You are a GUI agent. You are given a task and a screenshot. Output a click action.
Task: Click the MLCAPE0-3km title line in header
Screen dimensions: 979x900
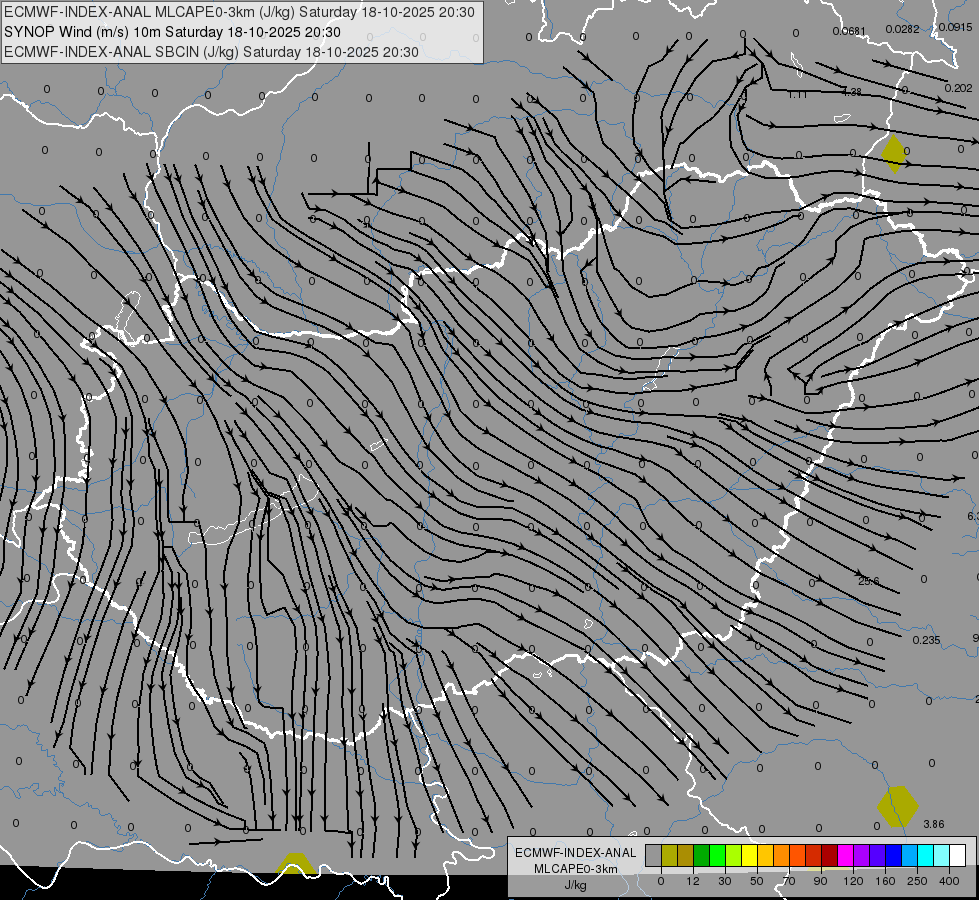pyautogui.click(x=239, y=12)
